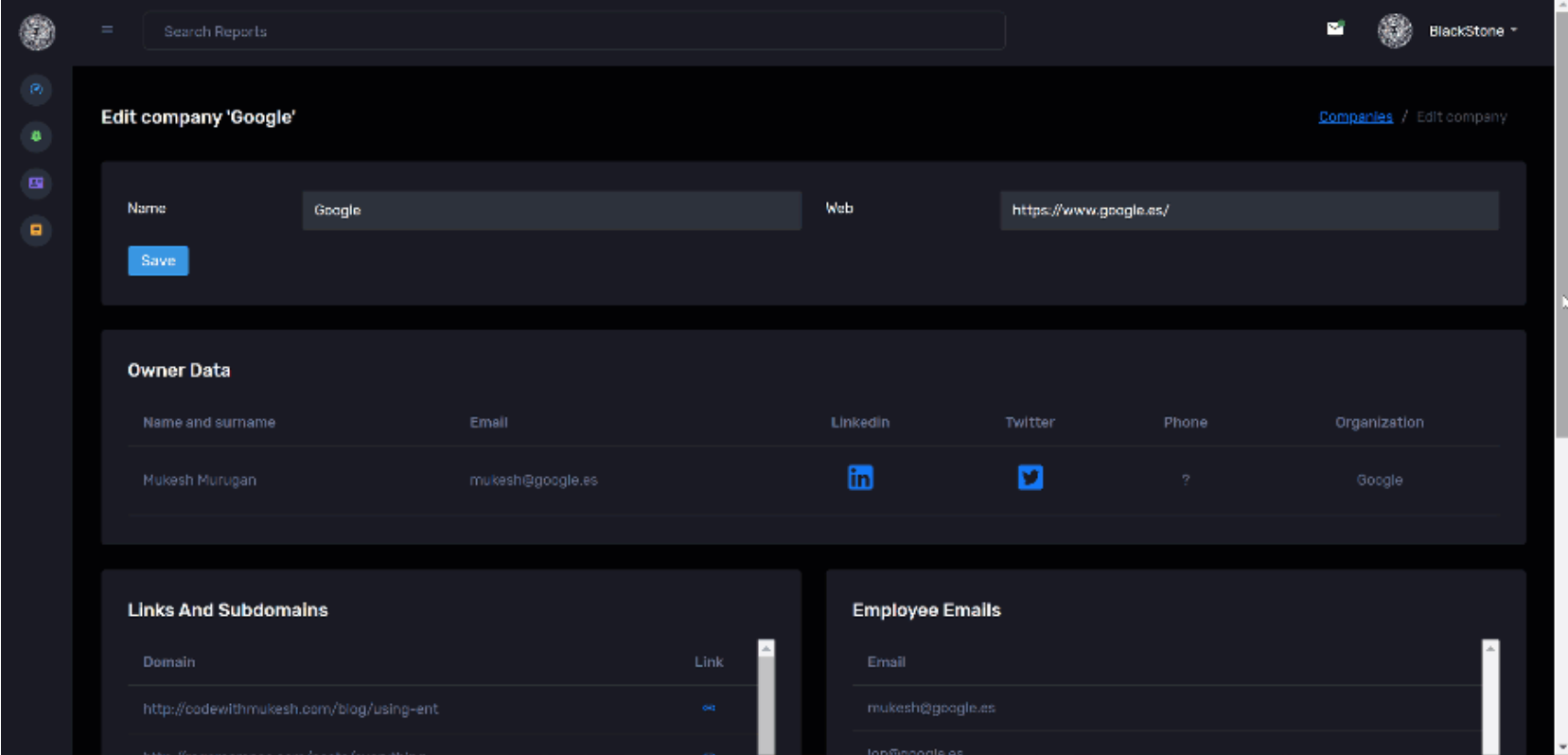Open the green bug sidebar icon
1568x755 pixels.
click(x=36, y=136)
